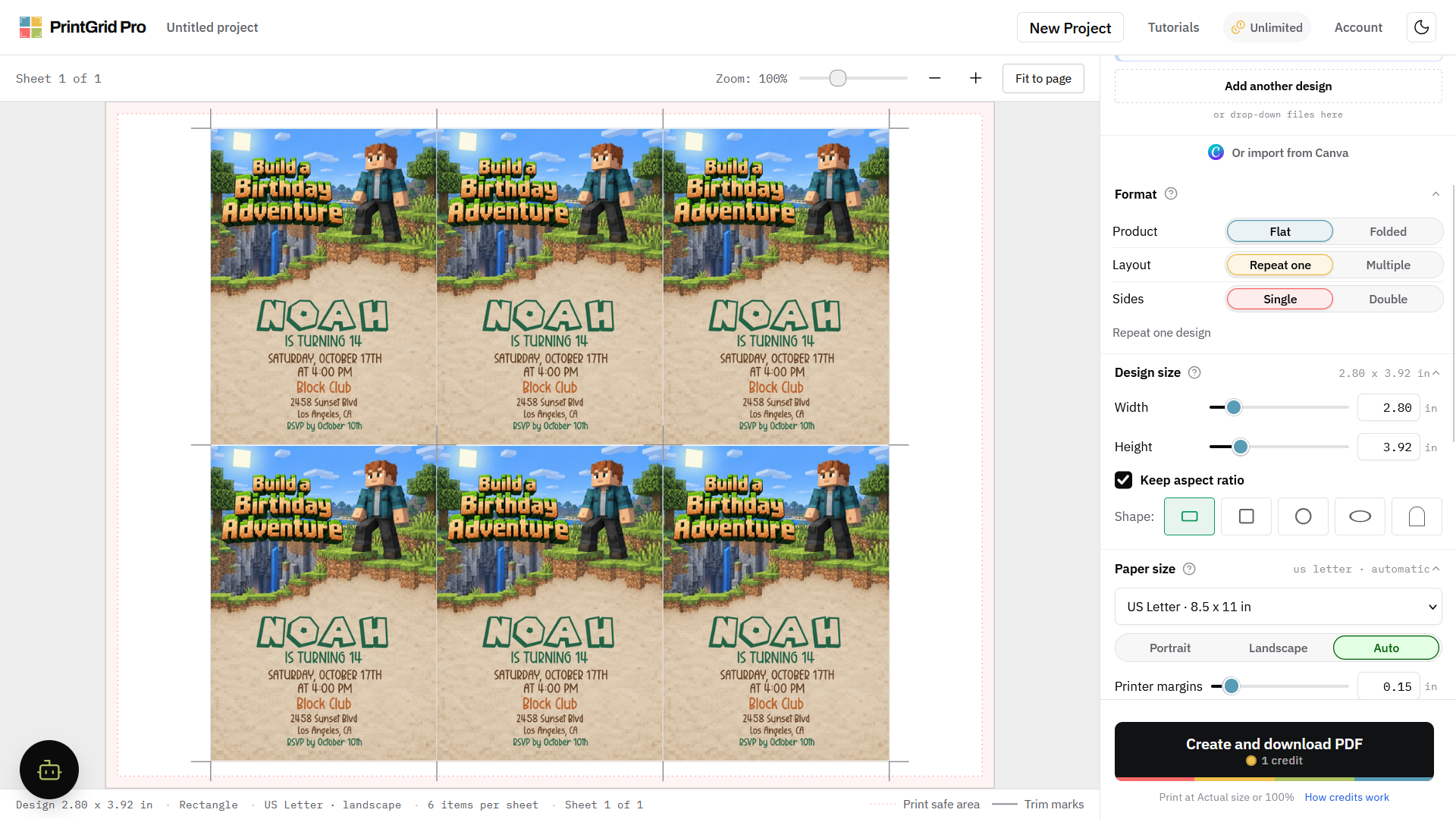Click the zoom in plus icon

975,78
